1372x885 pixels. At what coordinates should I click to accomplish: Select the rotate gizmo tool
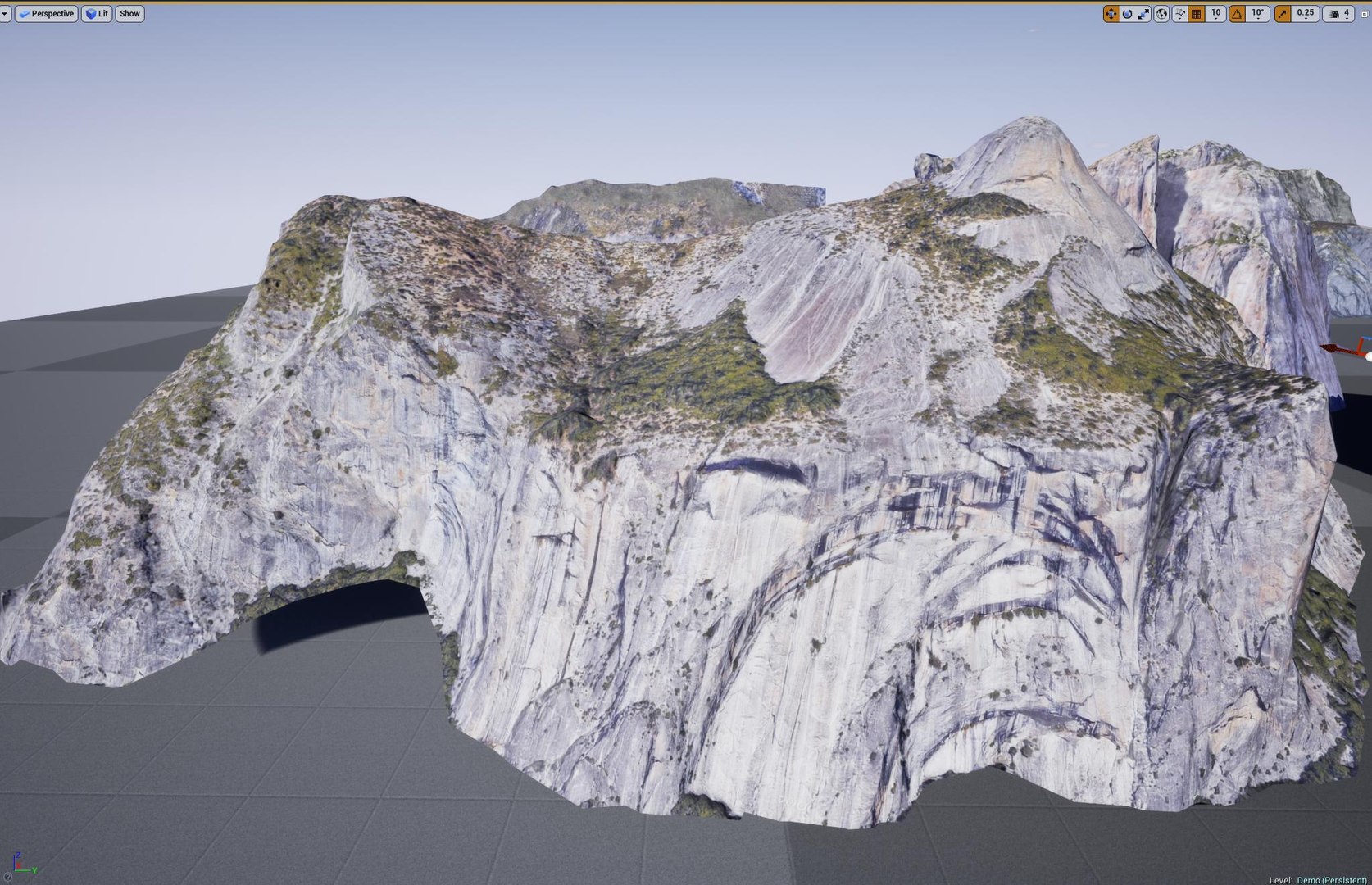pos(1127,14)
